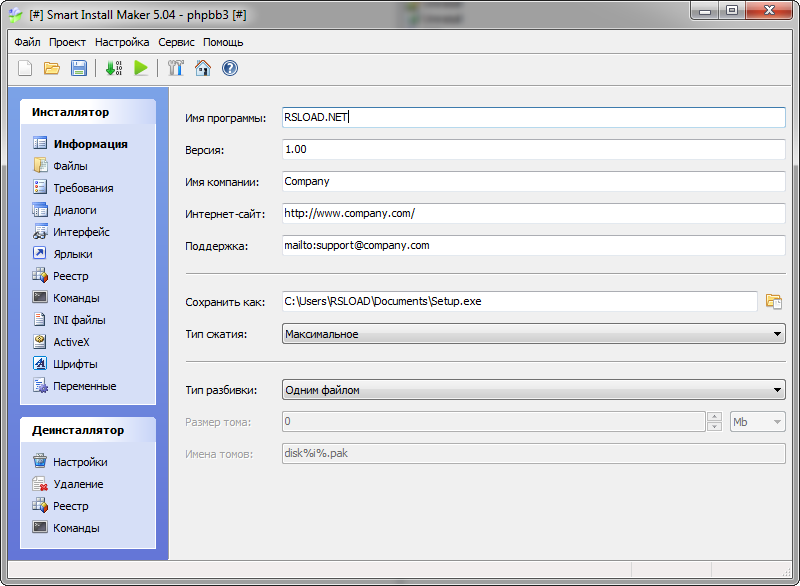Click the Имя программы: label
The width and height of the screenshot is (800, 586).
point(226,118)
